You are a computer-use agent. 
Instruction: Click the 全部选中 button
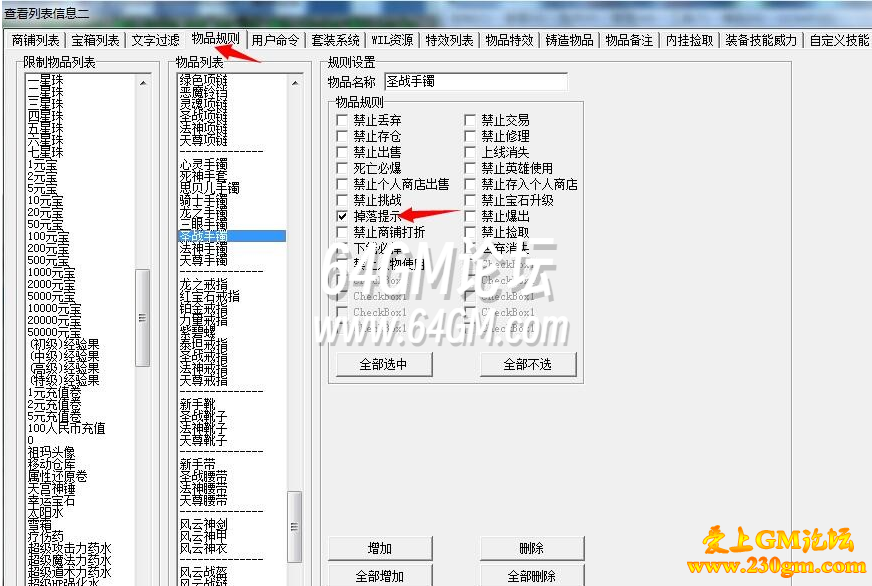pyautogui.click(x=384, y=364)
